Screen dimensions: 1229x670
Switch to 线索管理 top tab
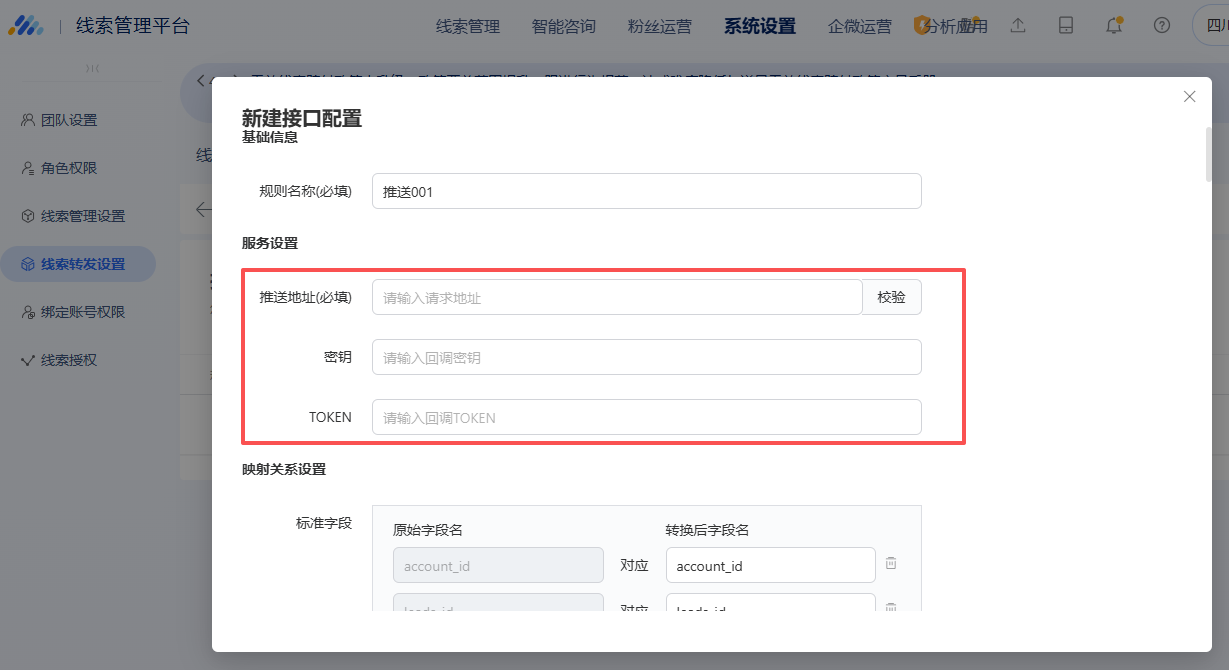point(467,26)
